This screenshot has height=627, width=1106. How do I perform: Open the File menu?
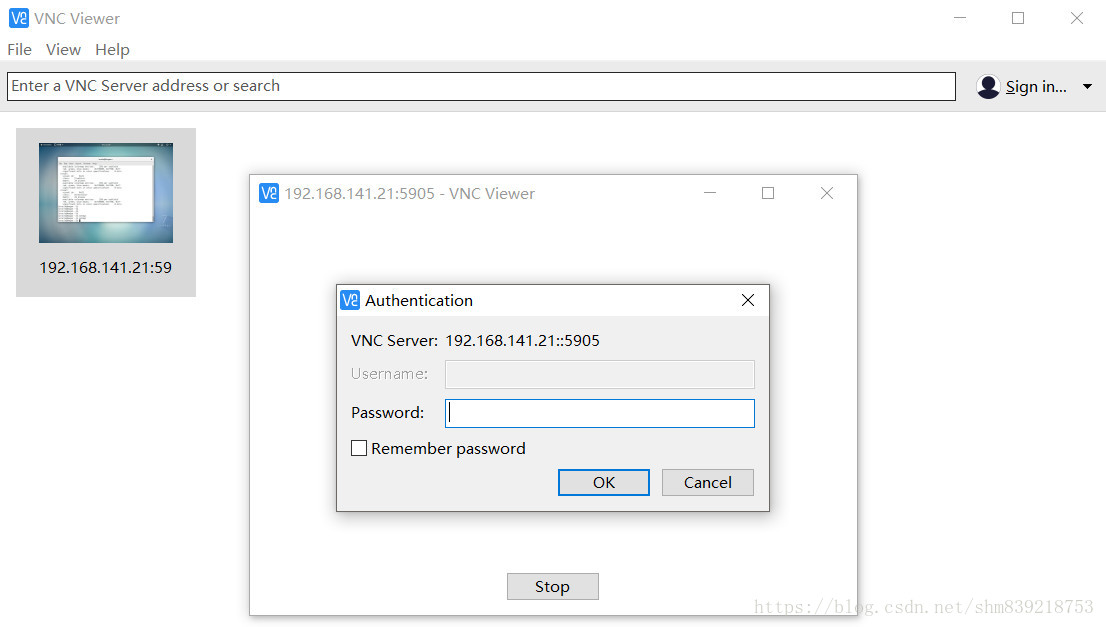[19, 49]
